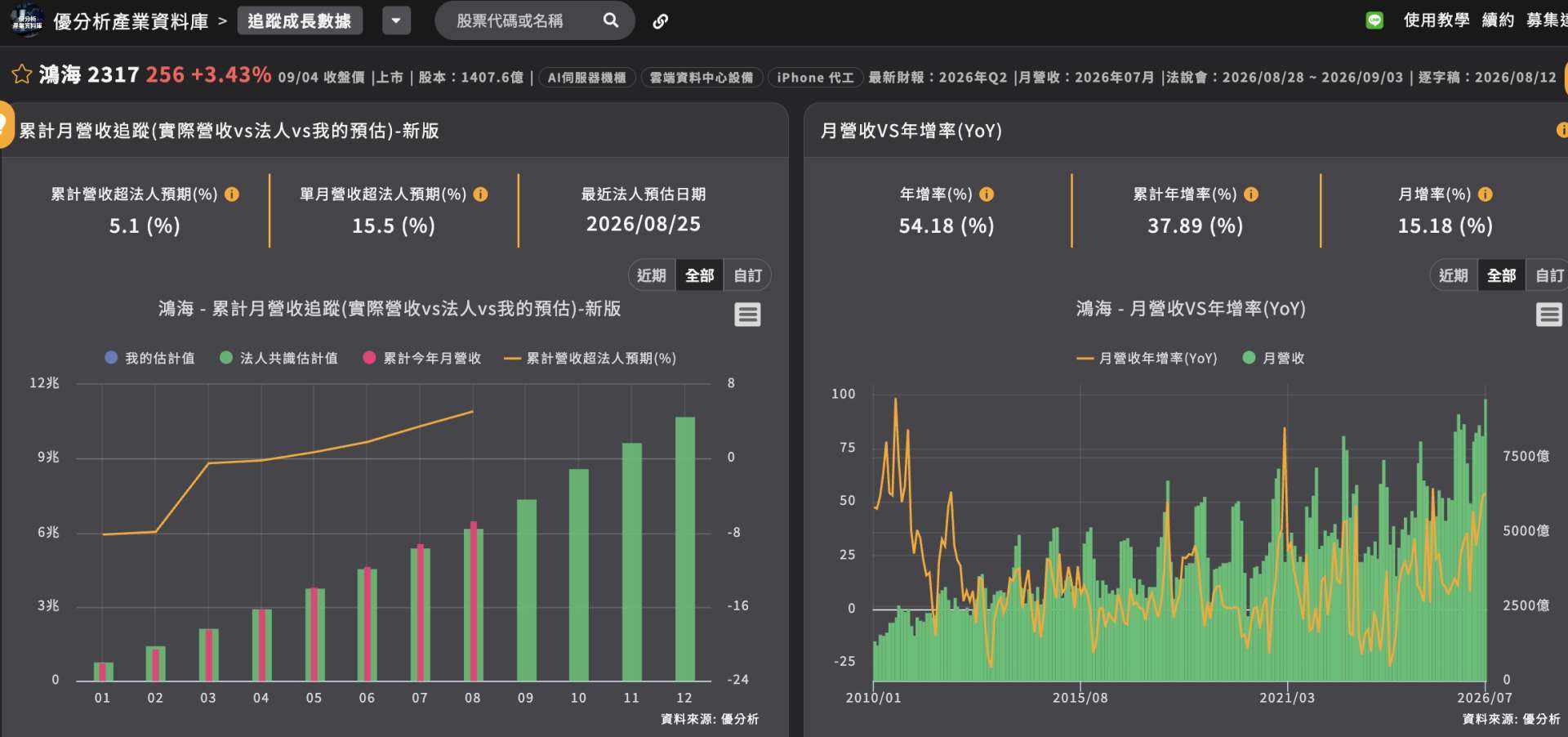The height and width of the screenshot is (737, 1568).
Task: Toggle 我的估計值 legend series
Action: click(150, 358)
